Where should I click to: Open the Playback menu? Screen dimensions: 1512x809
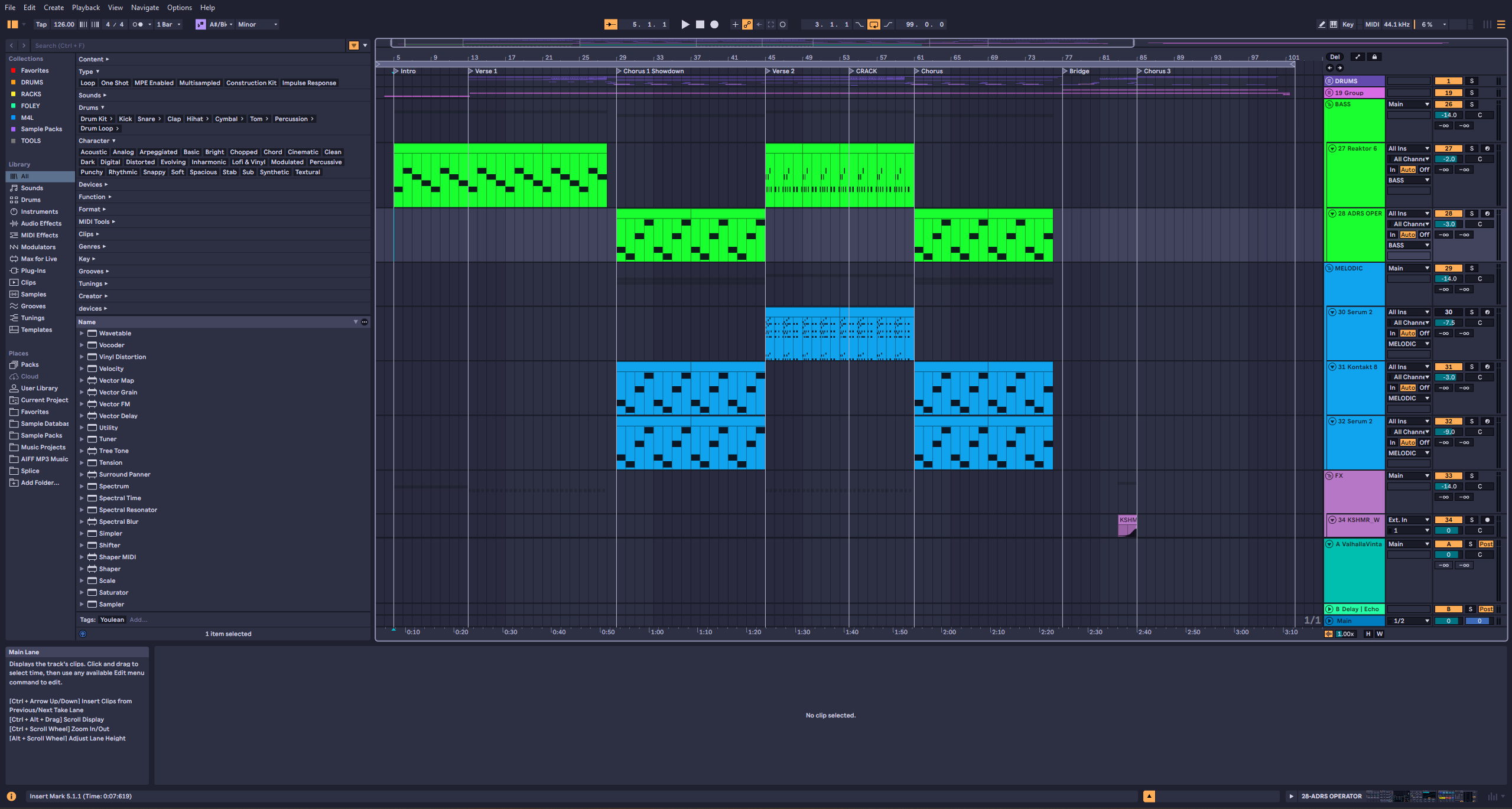pyautogui.click(x=86, y=7)
